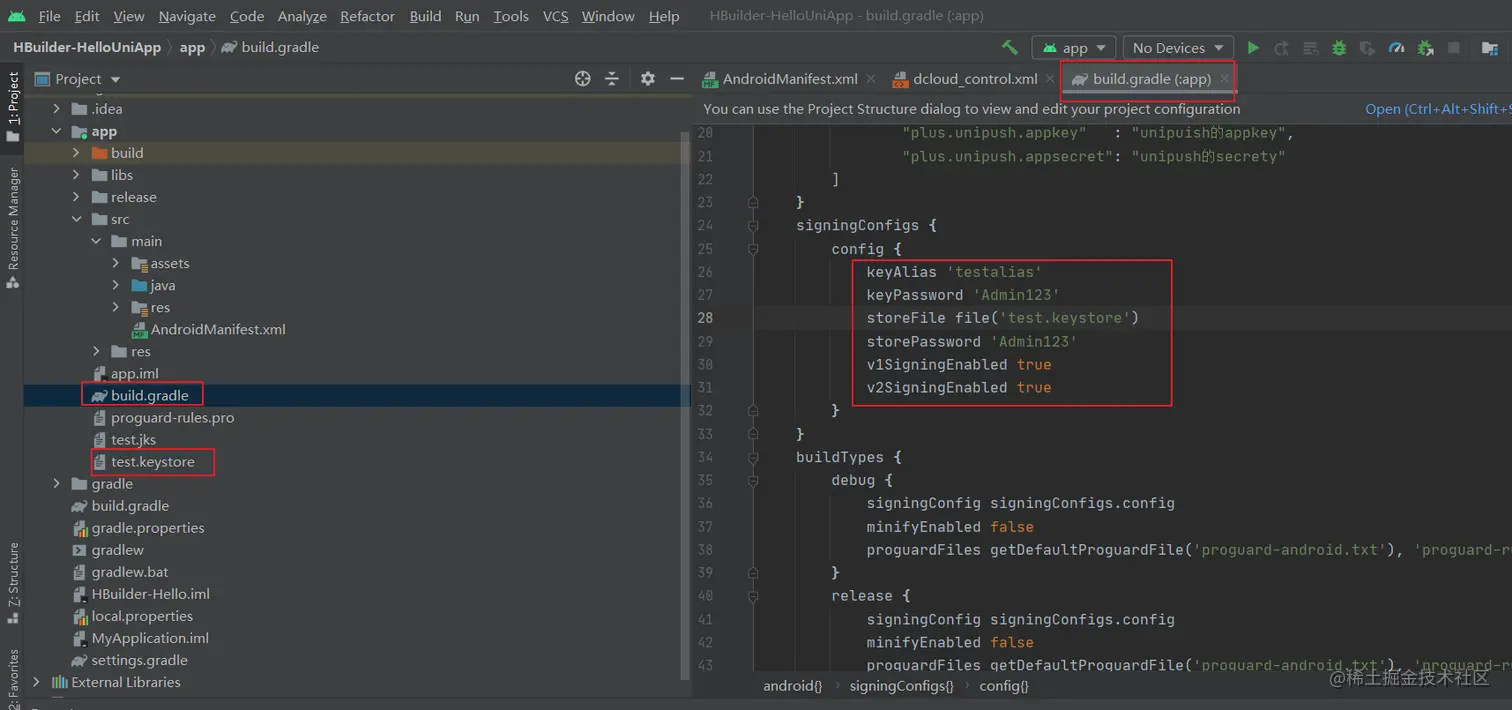Collapse signingConfigs block fold marker in gutter

tap(753, 225)
